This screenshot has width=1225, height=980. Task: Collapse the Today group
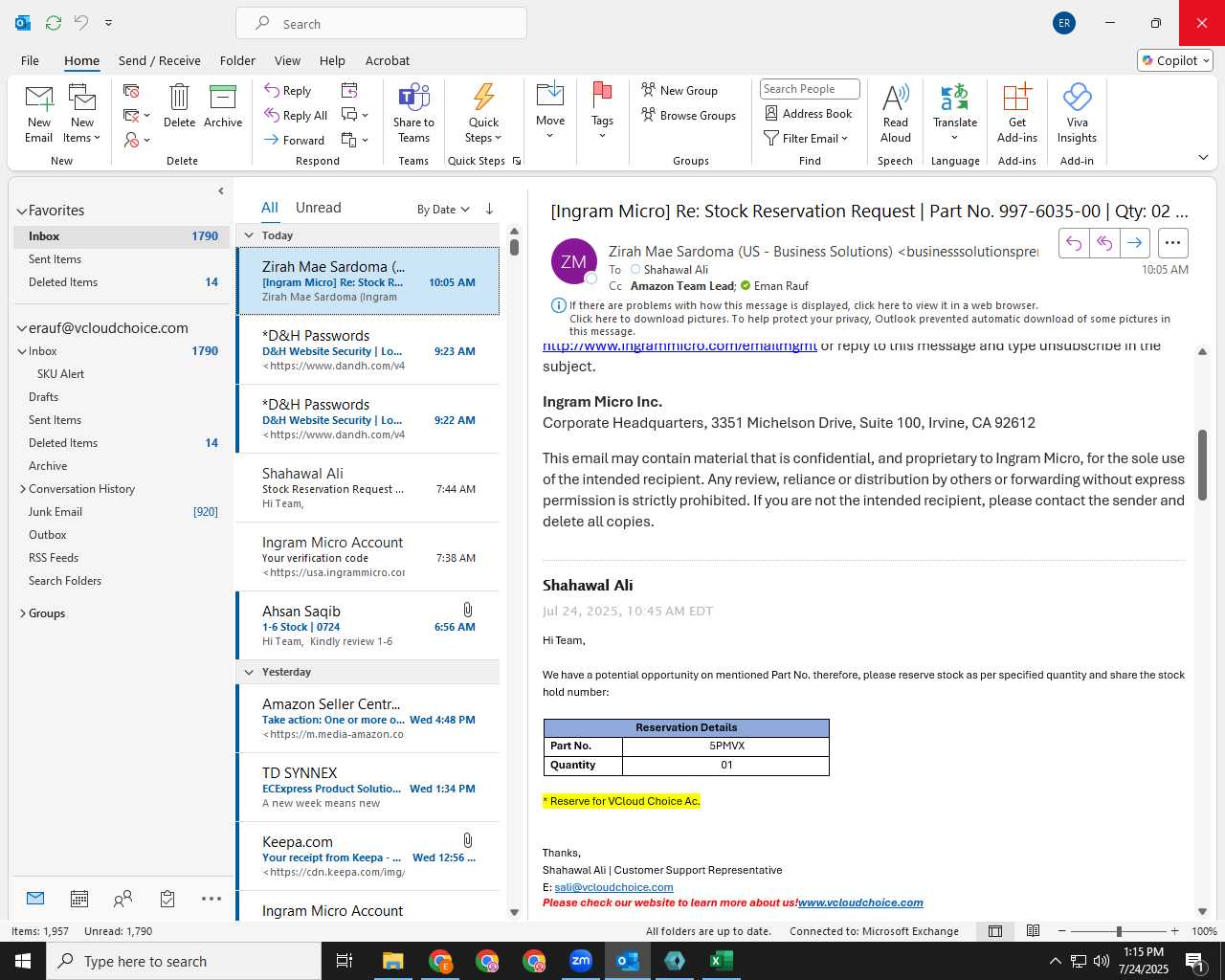[x=249, y=235]
